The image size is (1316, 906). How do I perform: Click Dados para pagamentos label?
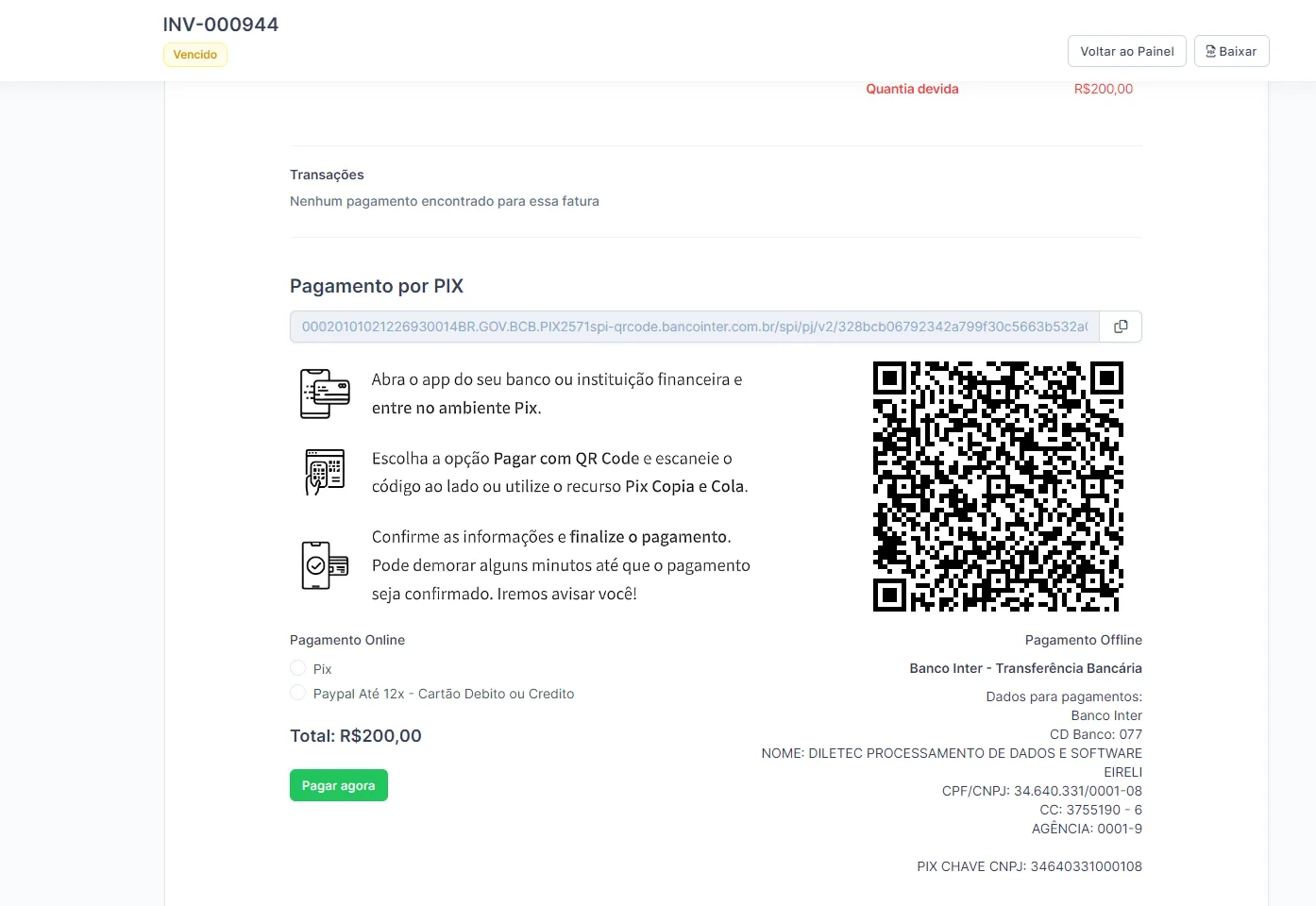click(x=1064, y=696)
